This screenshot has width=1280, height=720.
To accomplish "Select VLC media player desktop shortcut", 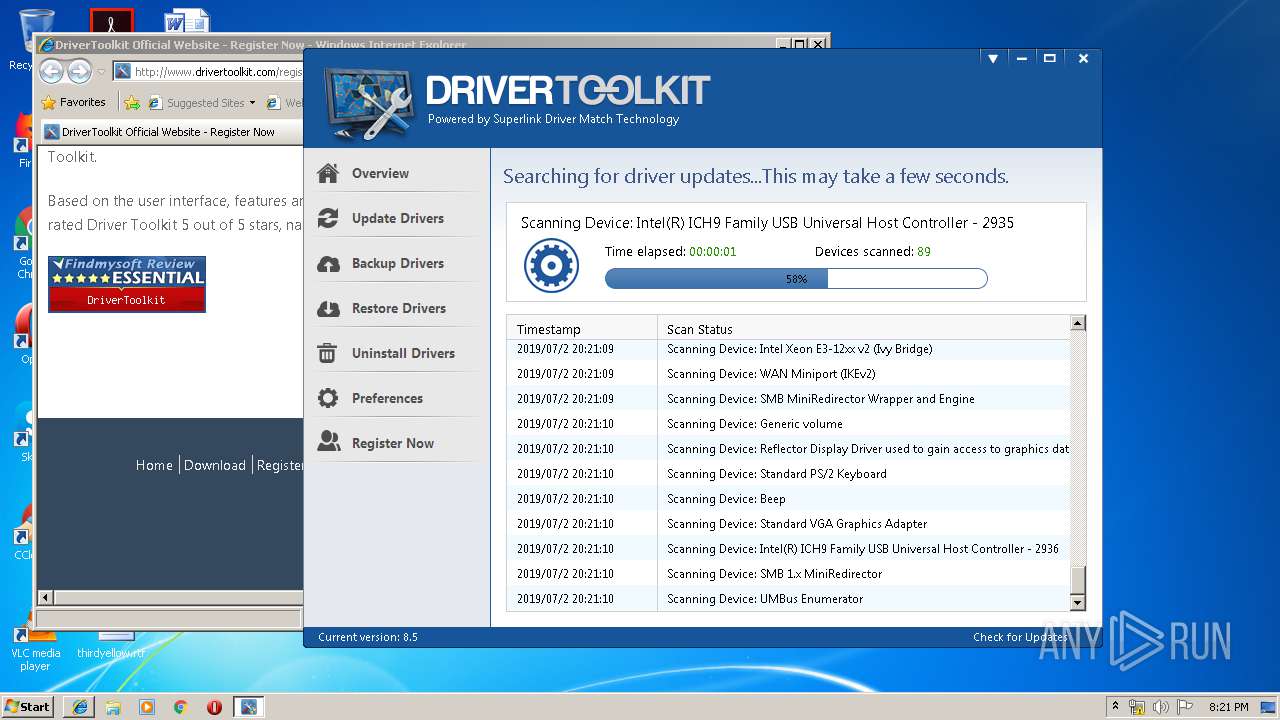I will 35,650.
